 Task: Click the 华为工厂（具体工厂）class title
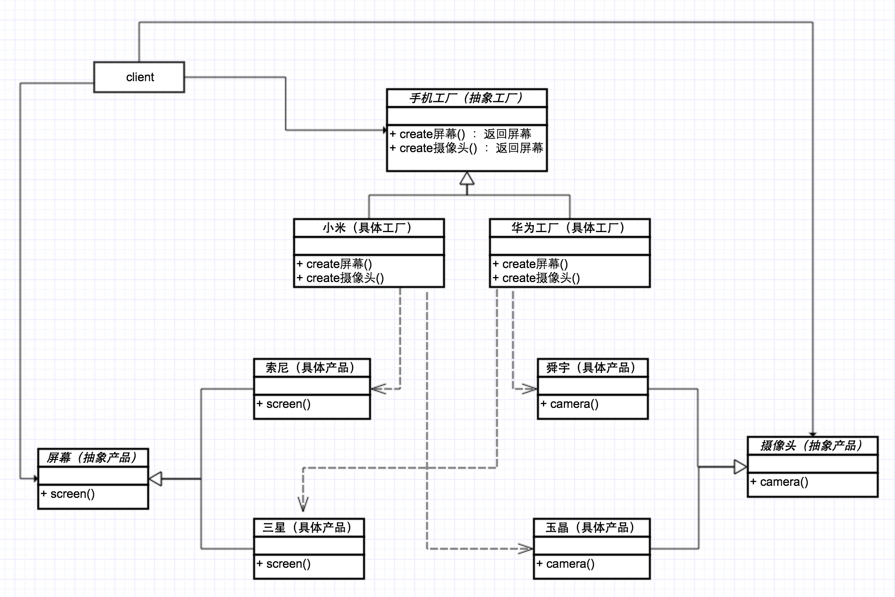coord(570,228)
